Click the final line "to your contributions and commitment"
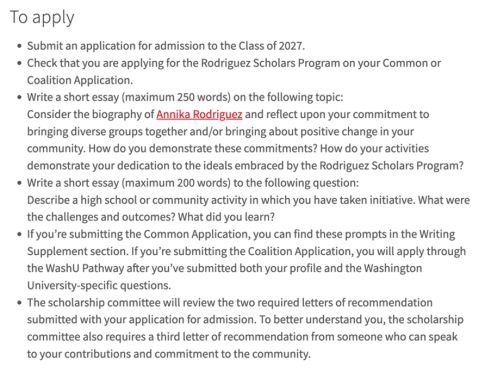This screenshot has height=372, width=485. (169, 354)
